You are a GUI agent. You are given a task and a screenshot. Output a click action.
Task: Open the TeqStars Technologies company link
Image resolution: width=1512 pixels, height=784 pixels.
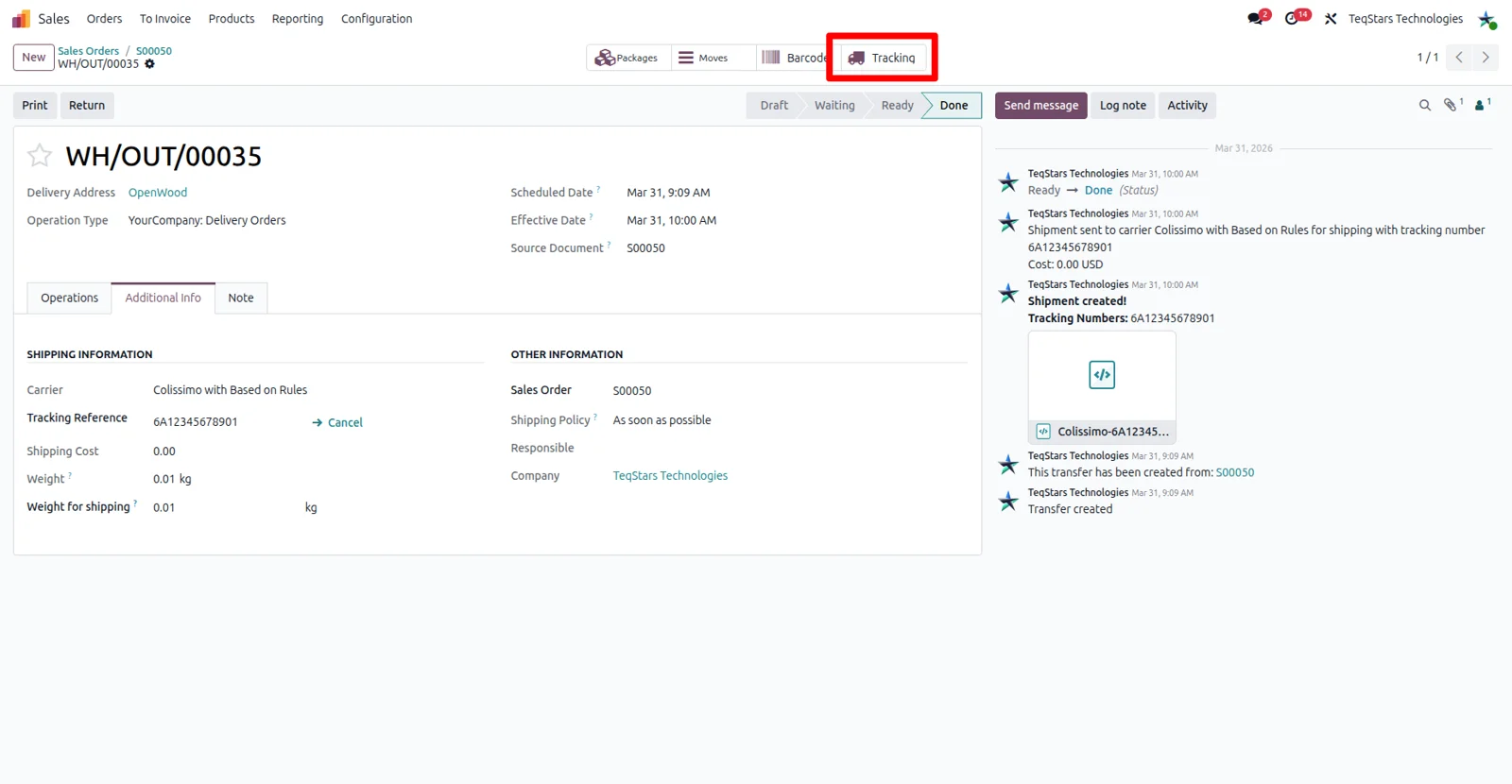click(x=670, y=476)
